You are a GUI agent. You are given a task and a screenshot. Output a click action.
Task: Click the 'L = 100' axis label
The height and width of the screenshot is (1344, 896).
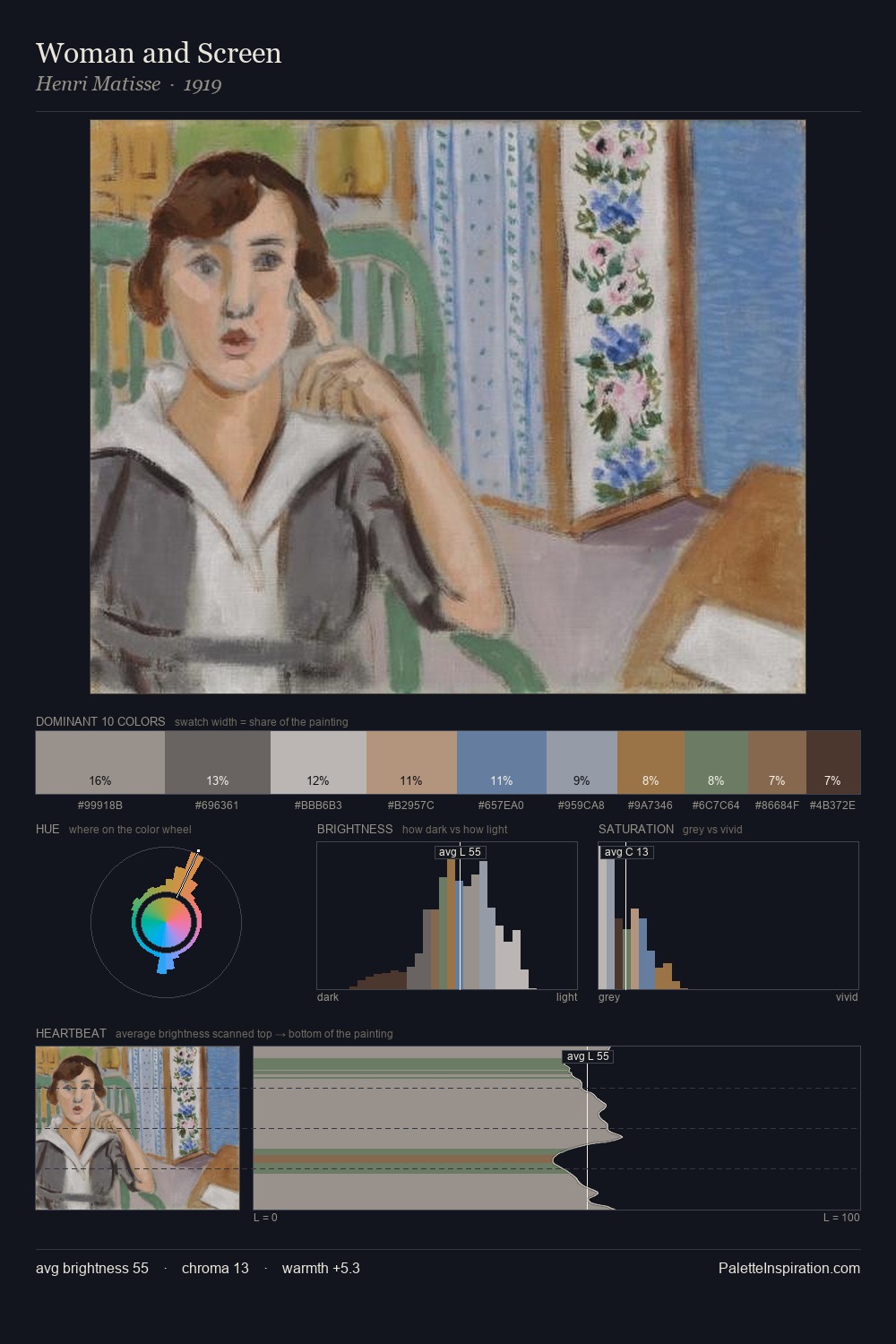[841, 1218]
